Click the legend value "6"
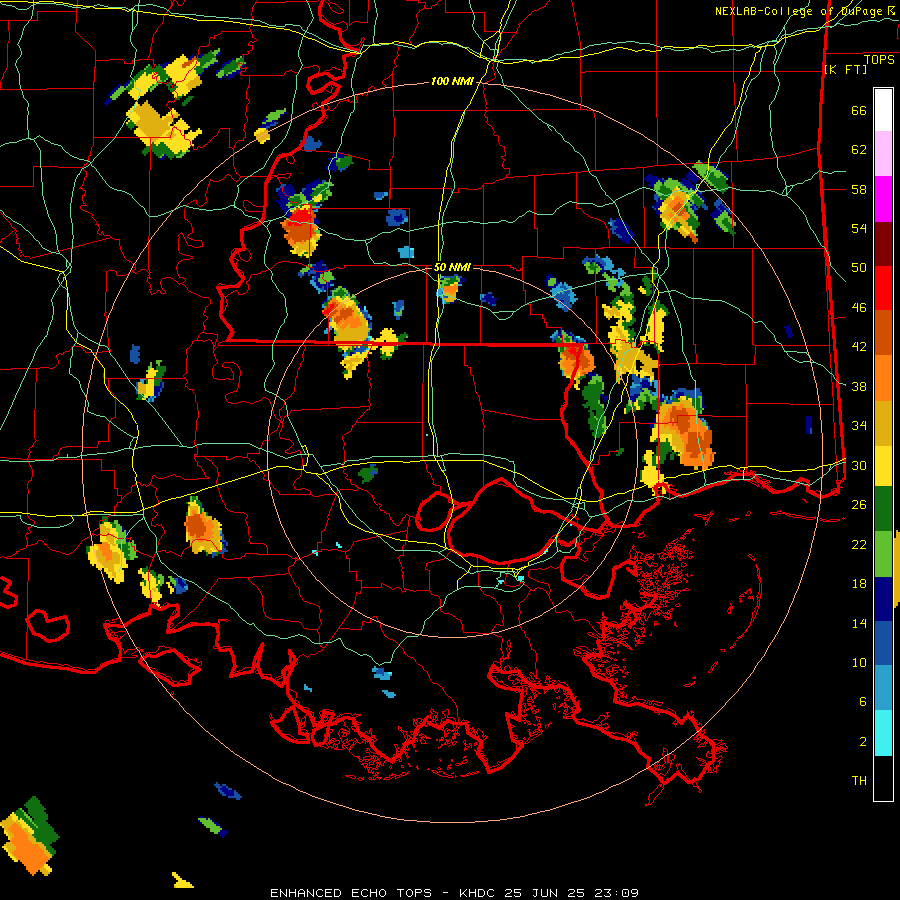 862,701
